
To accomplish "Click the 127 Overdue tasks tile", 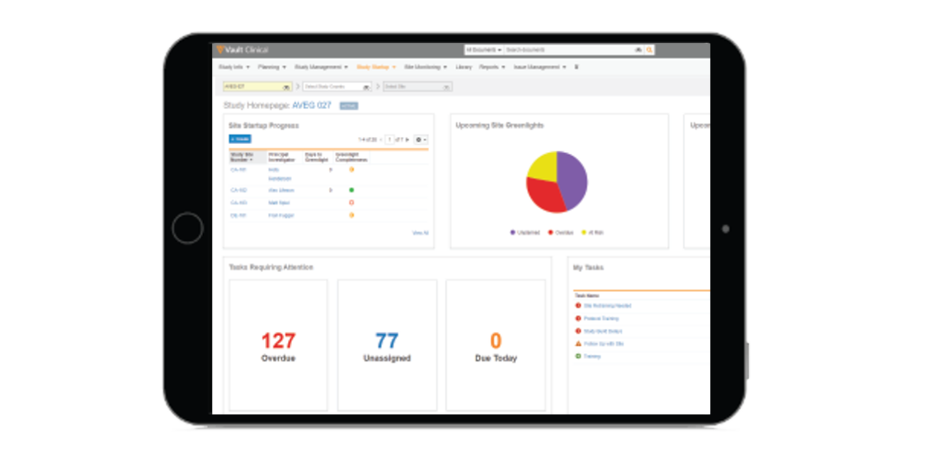I will 278,345.
